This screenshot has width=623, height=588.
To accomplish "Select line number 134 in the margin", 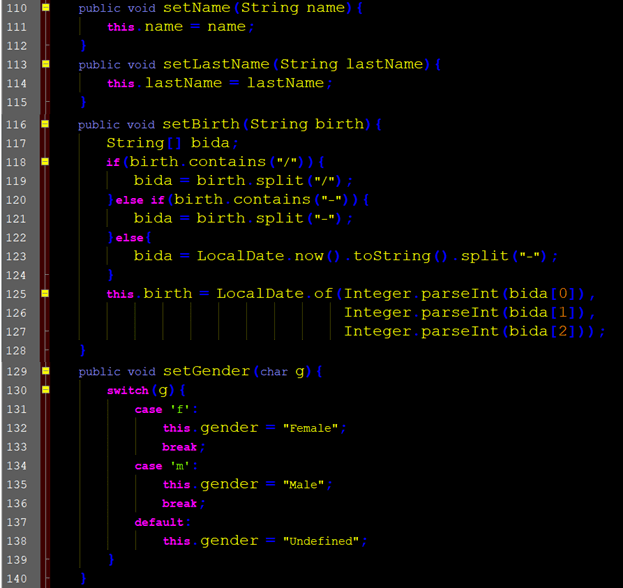I will [x=17, y=465].
